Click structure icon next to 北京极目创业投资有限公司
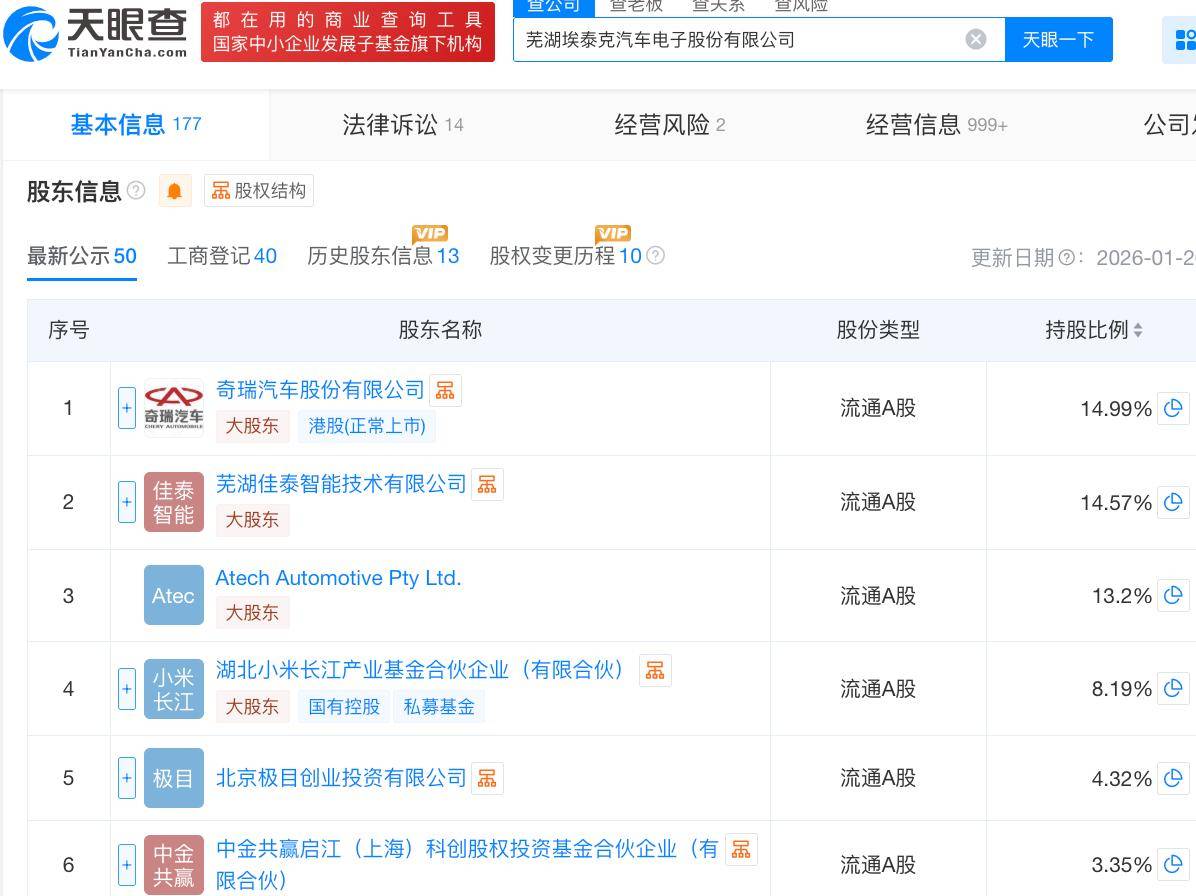 pos(487,778)
